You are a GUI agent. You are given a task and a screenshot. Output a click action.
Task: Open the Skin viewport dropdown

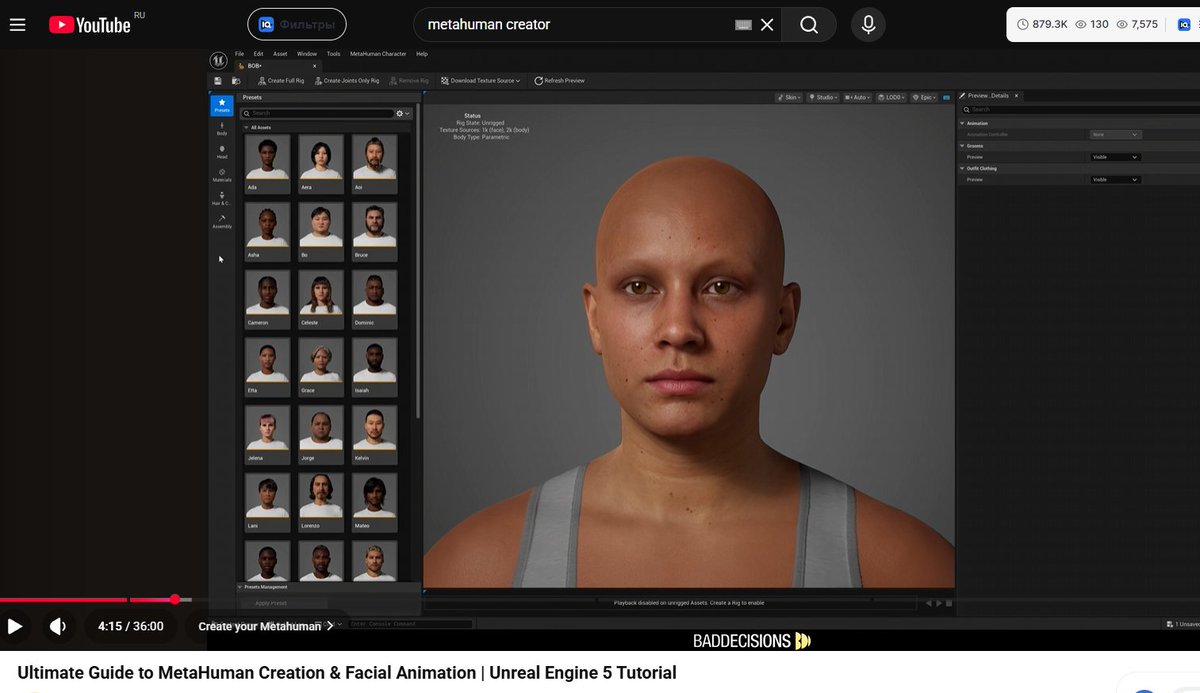coord(790,97)
